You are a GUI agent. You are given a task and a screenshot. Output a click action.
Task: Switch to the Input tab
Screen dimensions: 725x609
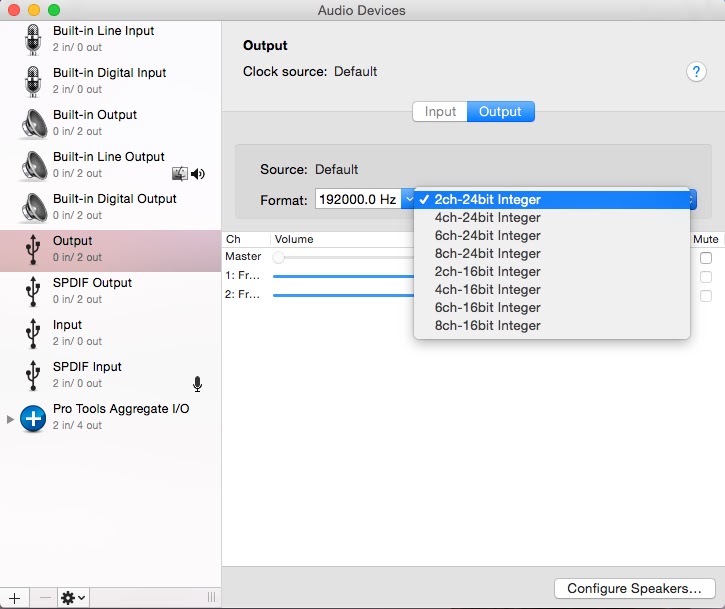(440, 112)
